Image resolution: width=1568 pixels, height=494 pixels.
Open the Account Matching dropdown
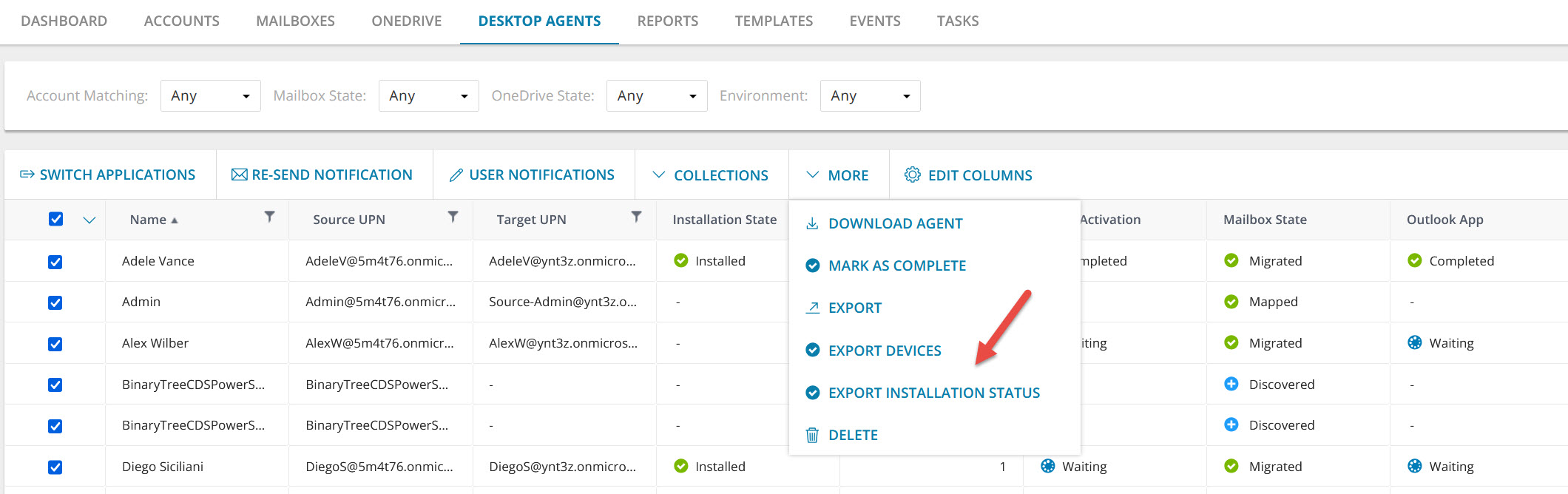211,95
